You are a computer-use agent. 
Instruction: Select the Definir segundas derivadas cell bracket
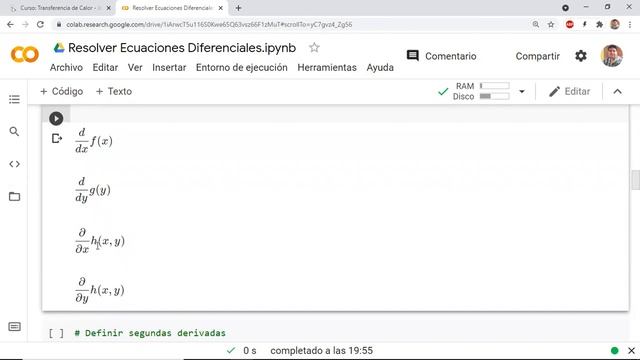(x=56, y=333)
